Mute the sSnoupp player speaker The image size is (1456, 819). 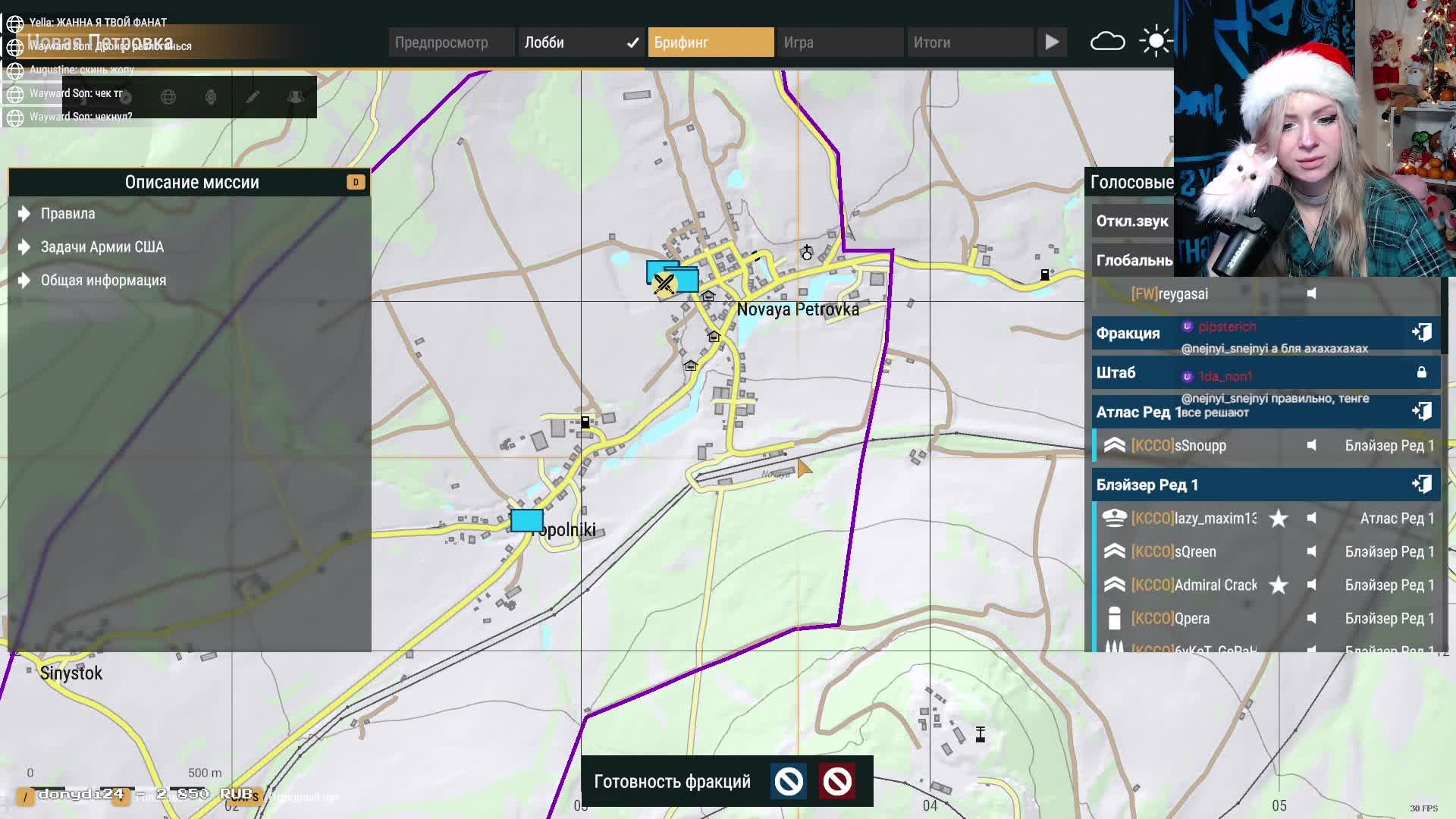point(1311,446)
